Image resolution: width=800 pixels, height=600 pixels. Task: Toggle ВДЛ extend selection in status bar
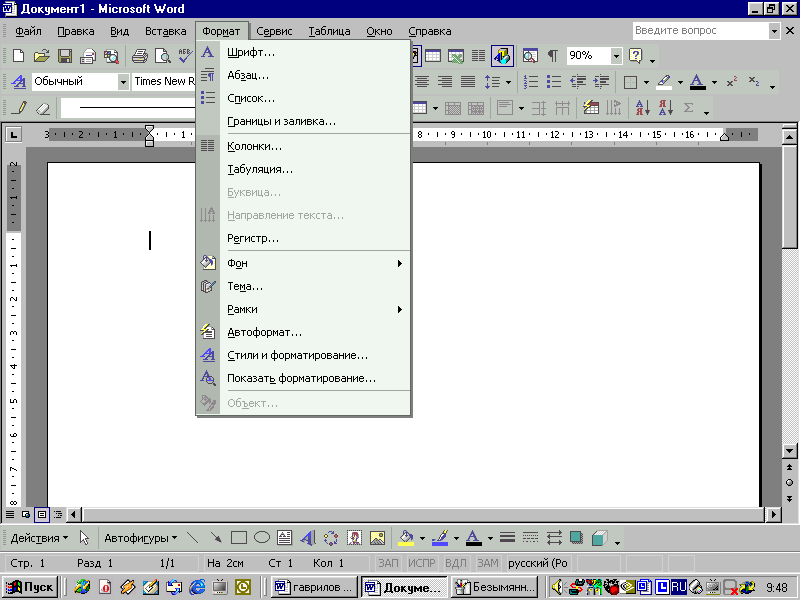point(456,563)
